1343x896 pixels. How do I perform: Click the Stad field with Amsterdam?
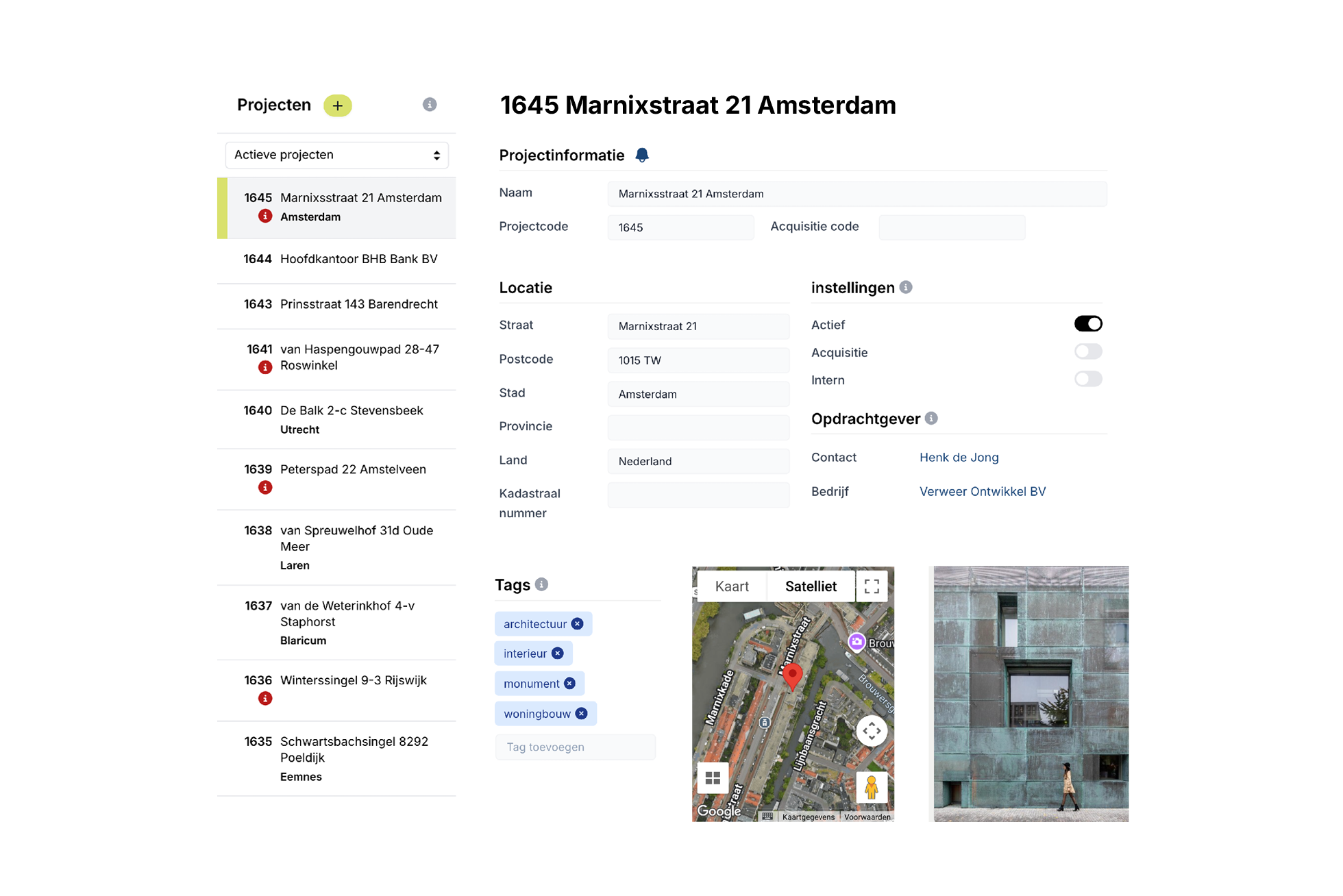pyautogui.click(x=698, y=394)
